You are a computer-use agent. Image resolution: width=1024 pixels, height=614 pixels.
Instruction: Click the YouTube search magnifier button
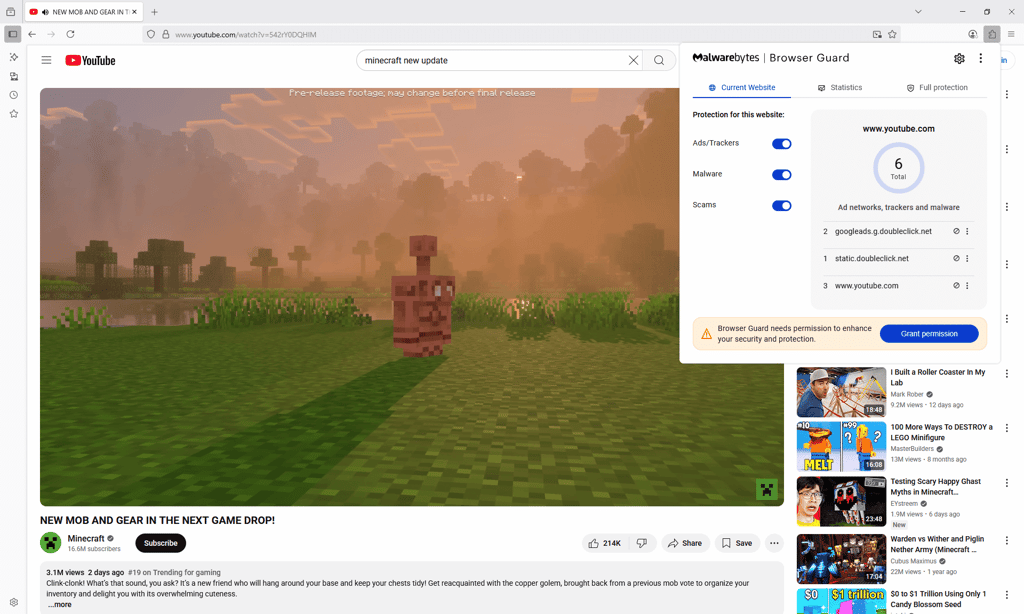coord(659,60)
